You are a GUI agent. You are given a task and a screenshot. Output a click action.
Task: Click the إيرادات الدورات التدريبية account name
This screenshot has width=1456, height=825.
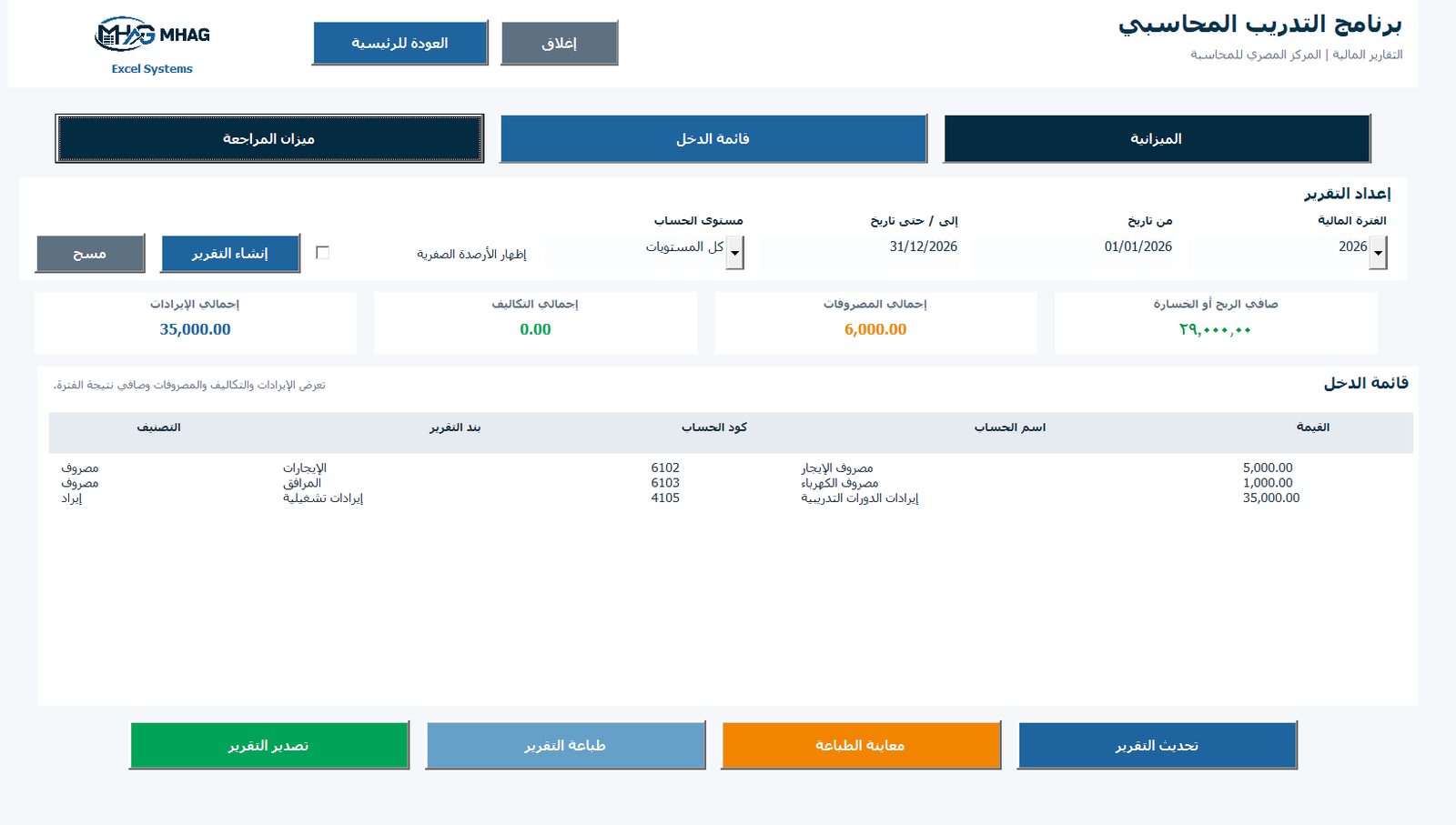point(860,498)
